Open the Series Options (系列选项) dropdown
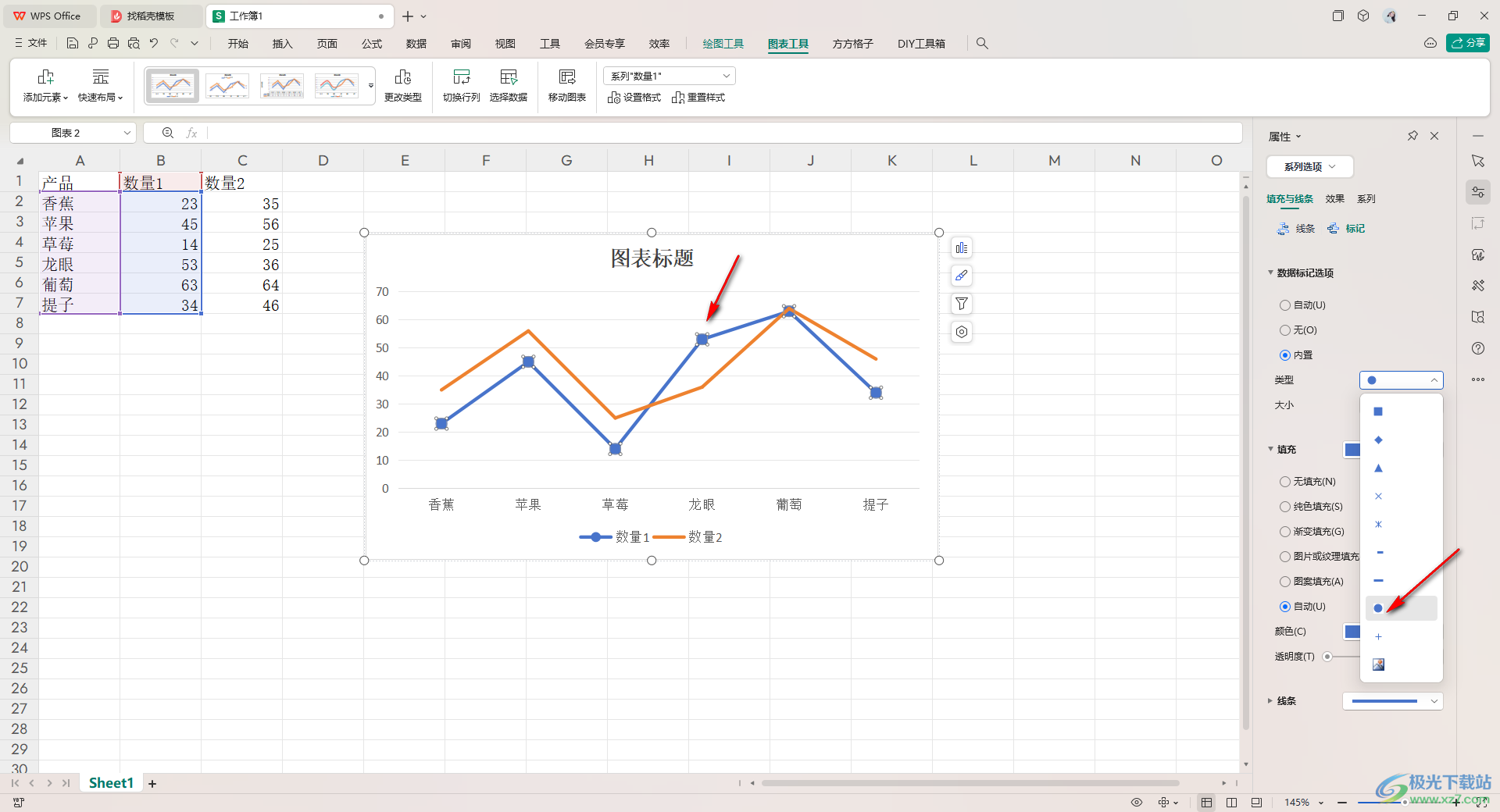The height and width of the screenshot is (812, 1500). [1310, 166]
